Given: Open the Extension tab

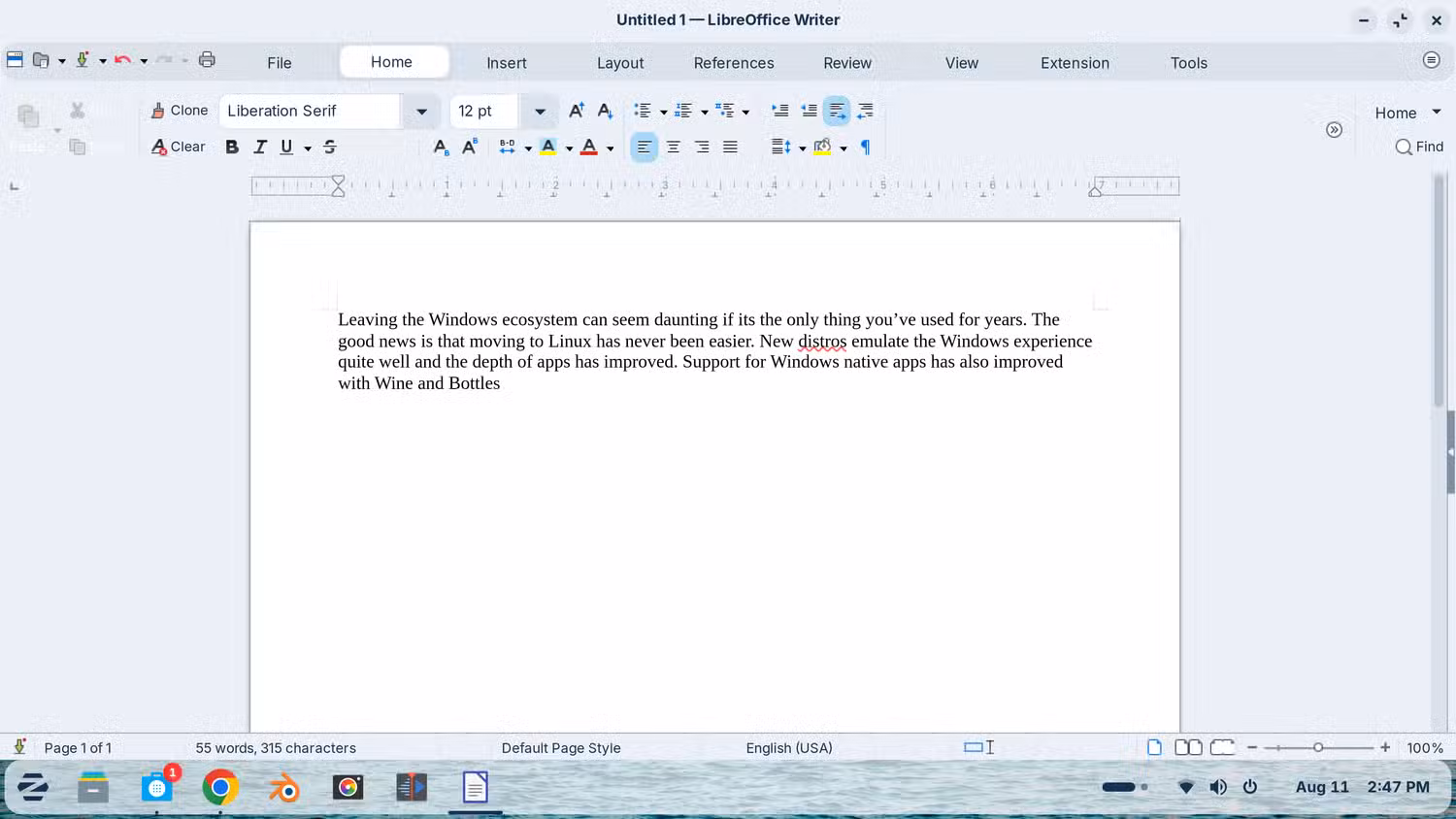Looking at the screenshot, I should (1075, 62).
